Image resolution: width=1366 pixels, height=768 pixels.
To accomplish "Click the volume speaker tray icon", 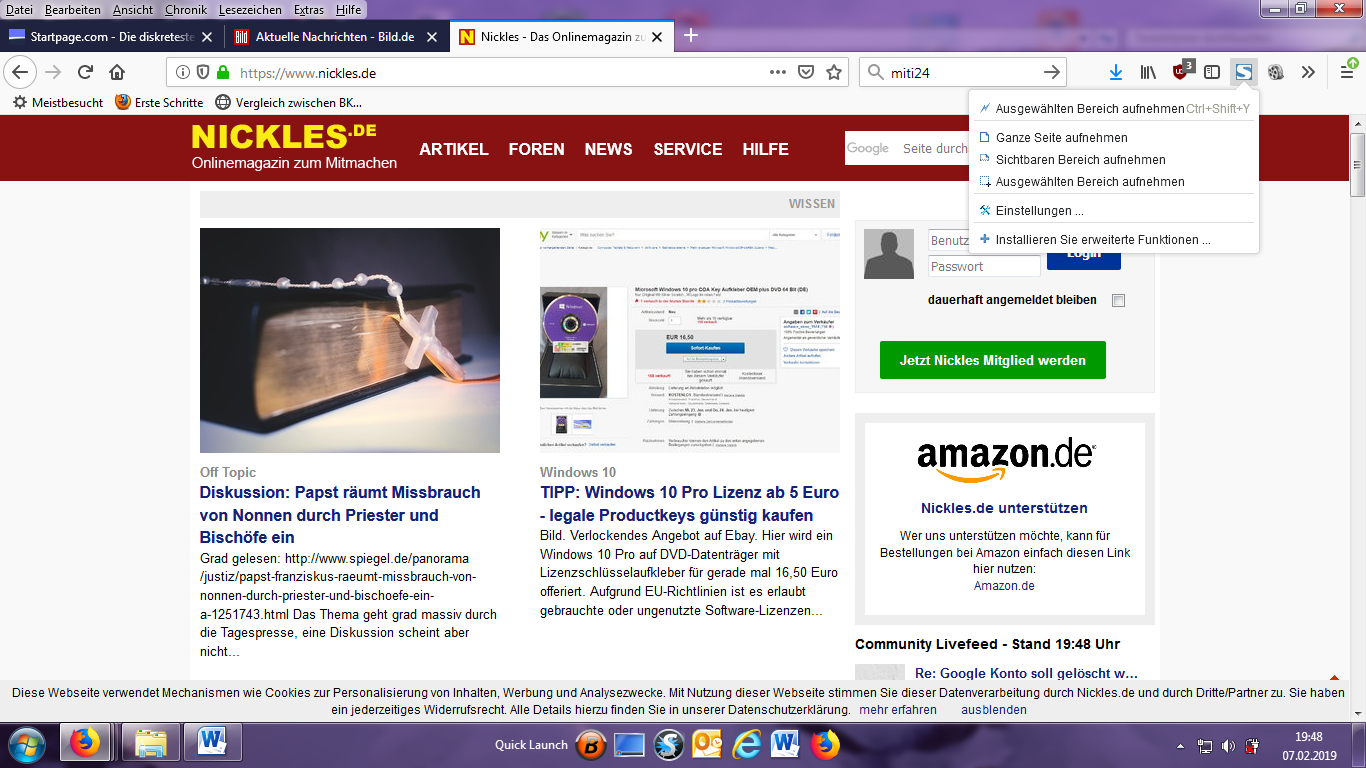I will (x=1228, y=746).
